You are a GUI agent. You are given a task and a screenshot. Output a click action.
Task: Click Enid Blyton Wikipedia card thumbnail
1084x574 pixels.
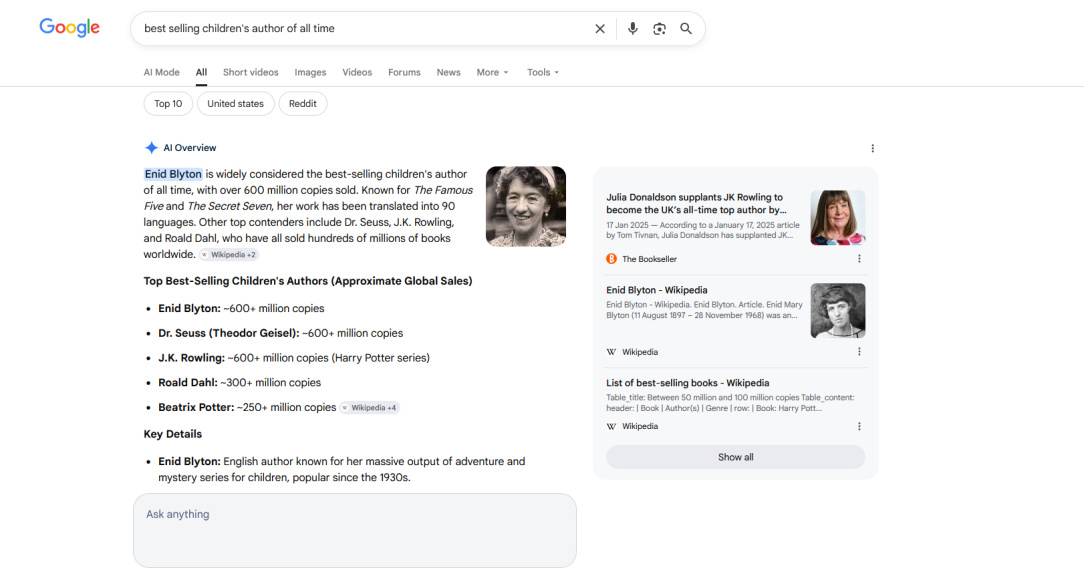[838, 311]
